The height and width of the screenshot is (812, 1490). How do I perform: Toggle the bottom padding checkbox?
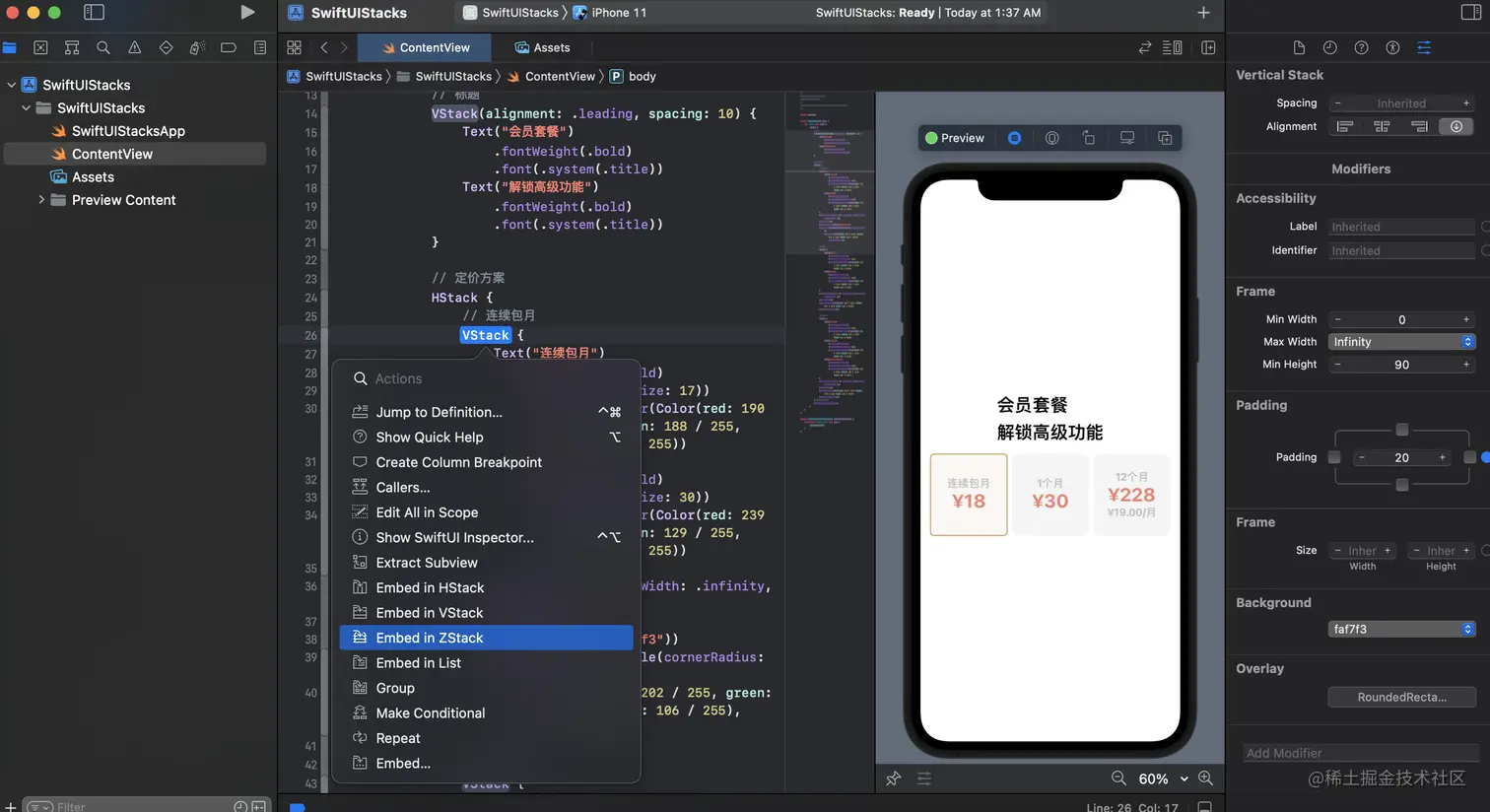click(1402, 485)
